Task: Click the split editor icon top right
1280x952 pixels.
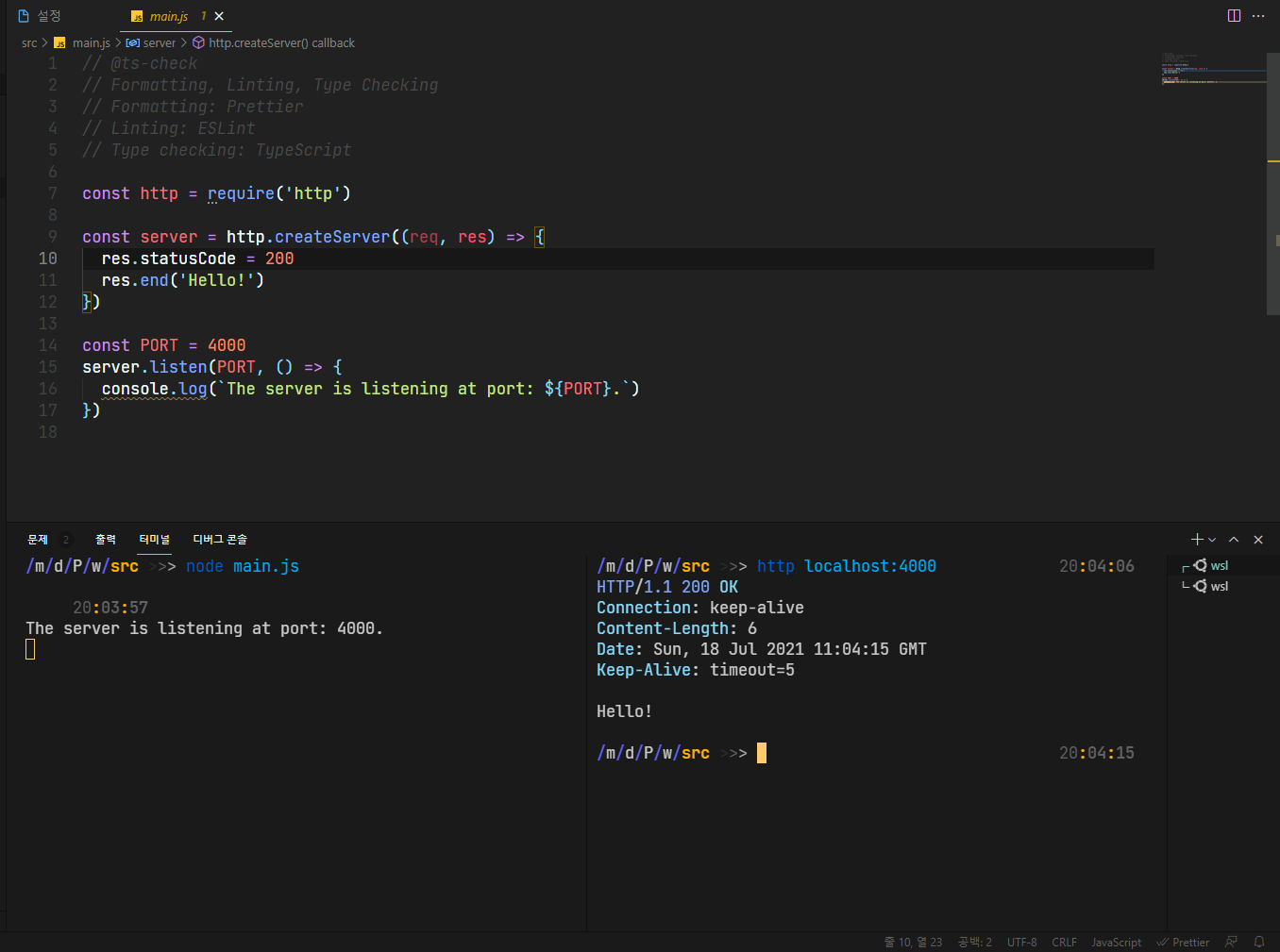Action: click(1234, 15)
